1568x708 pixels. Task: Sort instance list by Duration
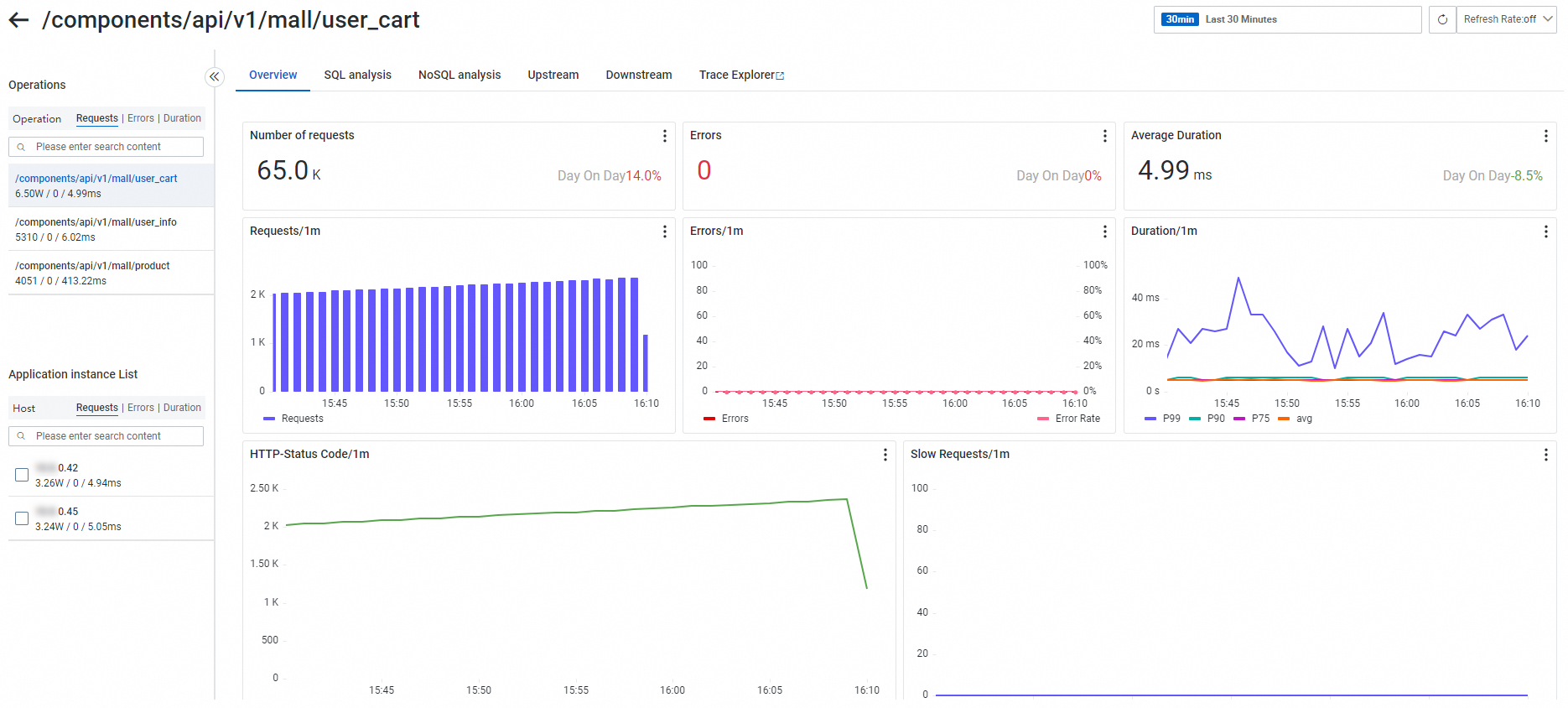click(x=182, y=408)
